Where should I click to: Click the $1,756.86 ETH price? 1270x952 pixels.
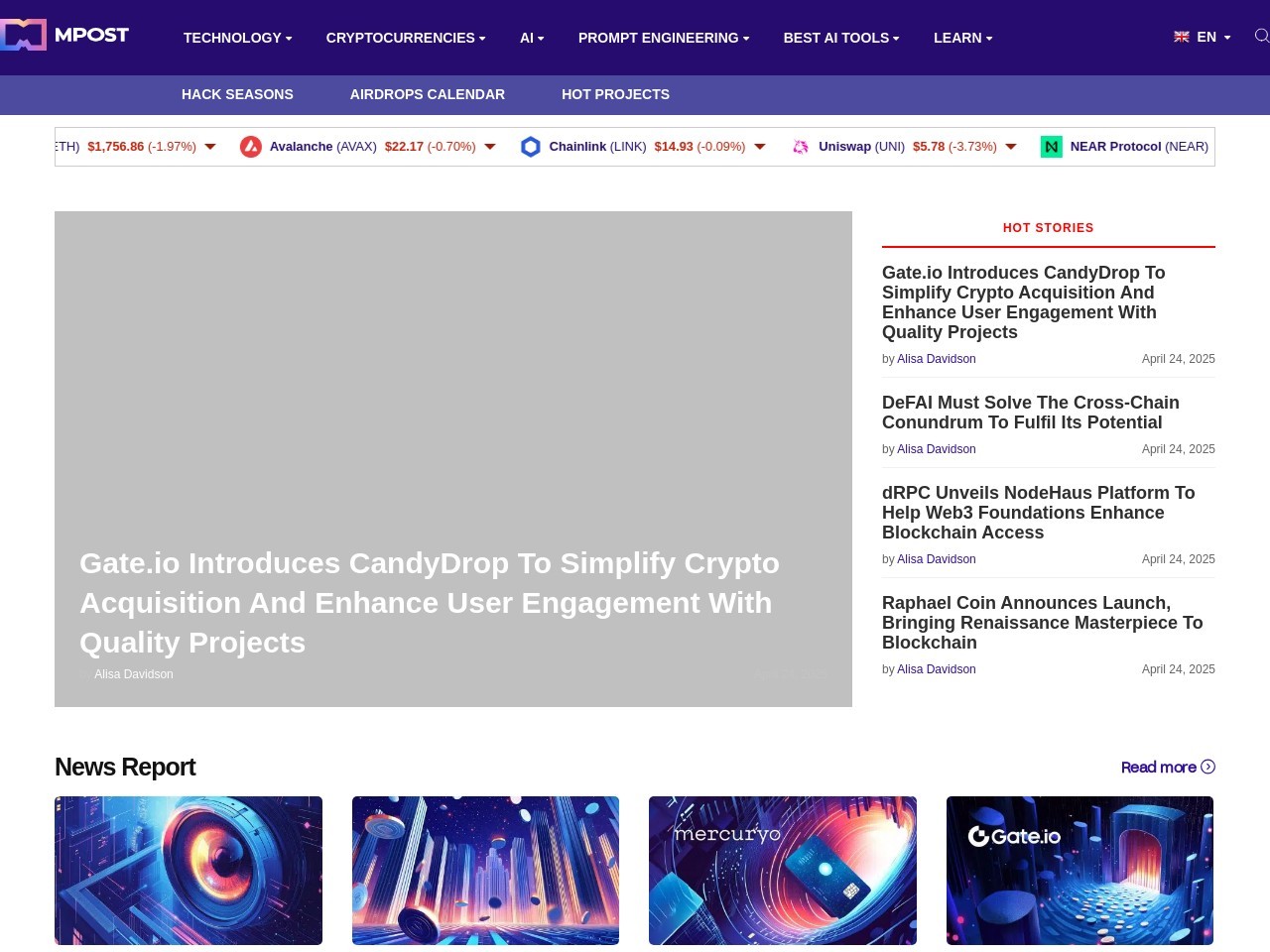[x=115, y=147]
